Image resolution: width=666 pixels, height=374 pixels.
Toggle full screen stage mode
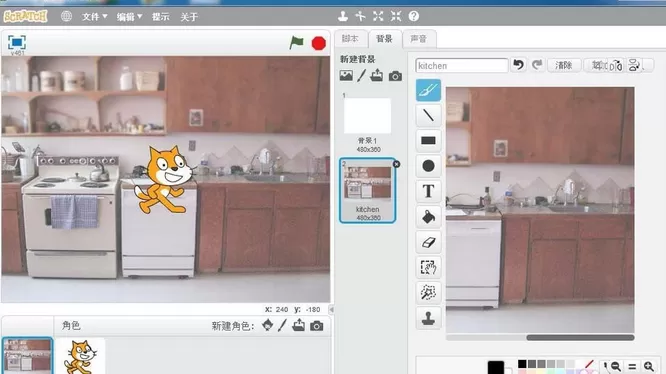click(x=17, y=42)
